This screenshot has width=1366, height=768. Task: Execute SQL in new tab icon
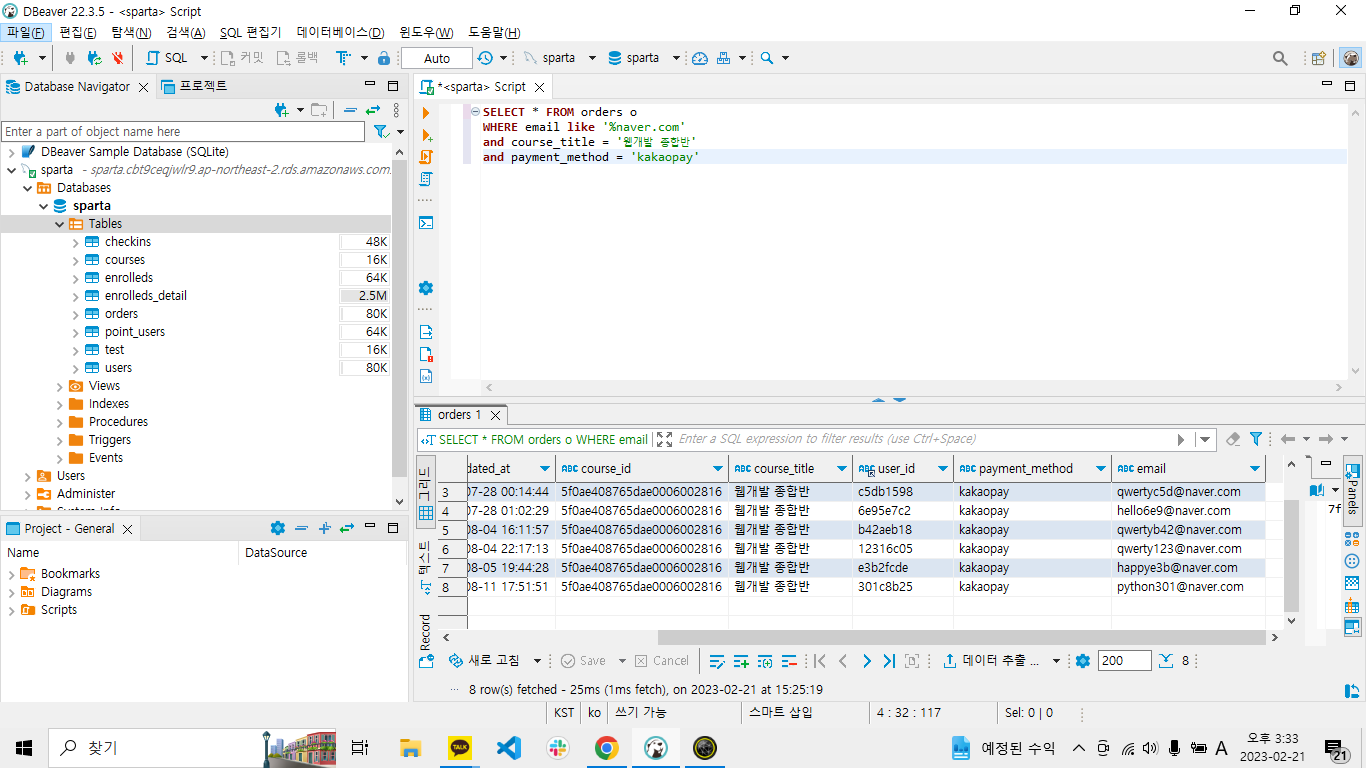(x=426, y=135)
